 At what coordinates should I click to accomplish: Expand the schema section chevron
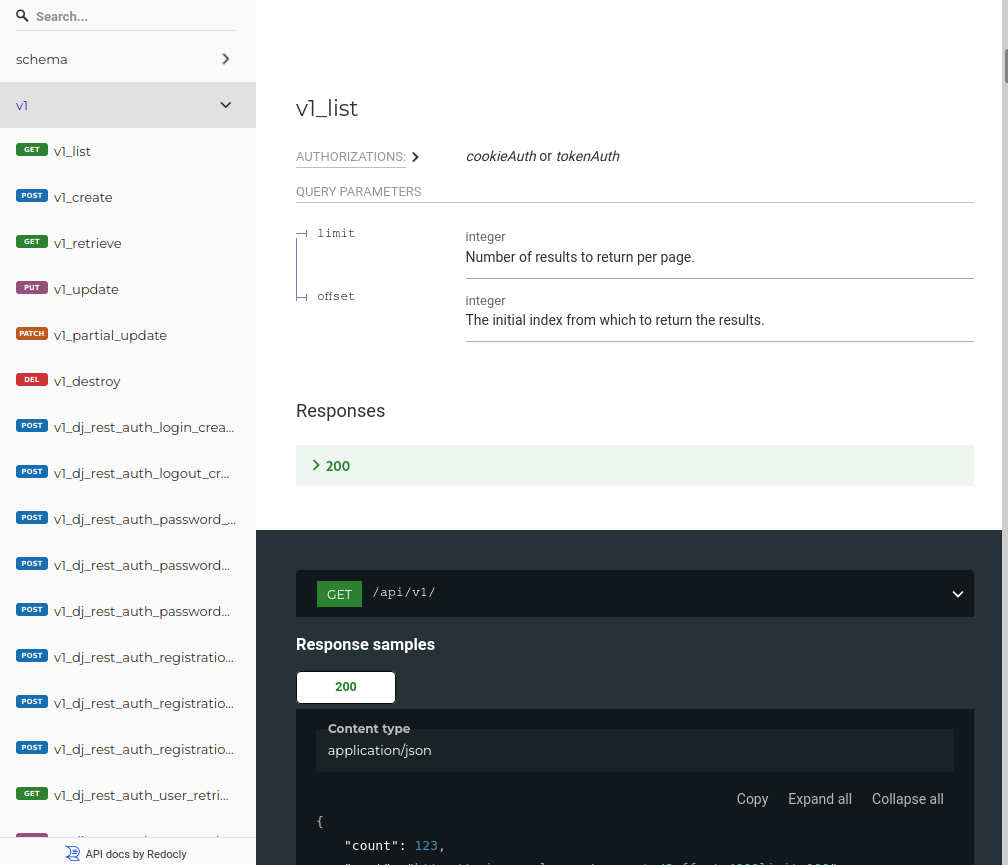click(225, 59)
